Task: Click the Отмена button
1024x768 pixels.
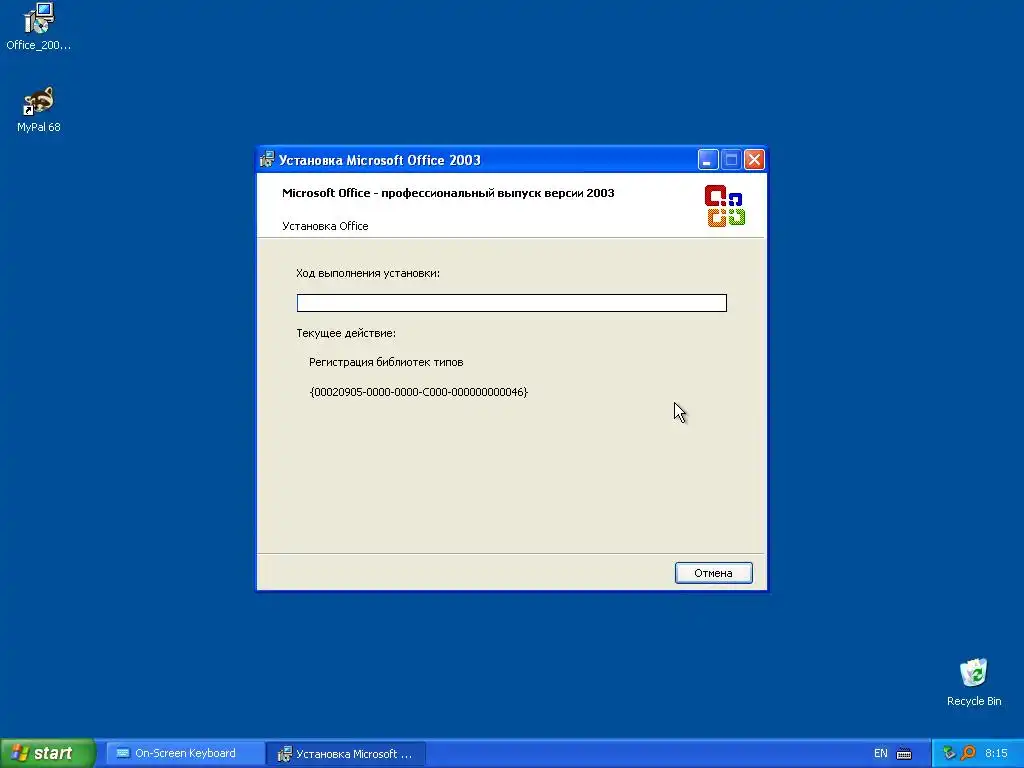Action: (x=713, y=573)
